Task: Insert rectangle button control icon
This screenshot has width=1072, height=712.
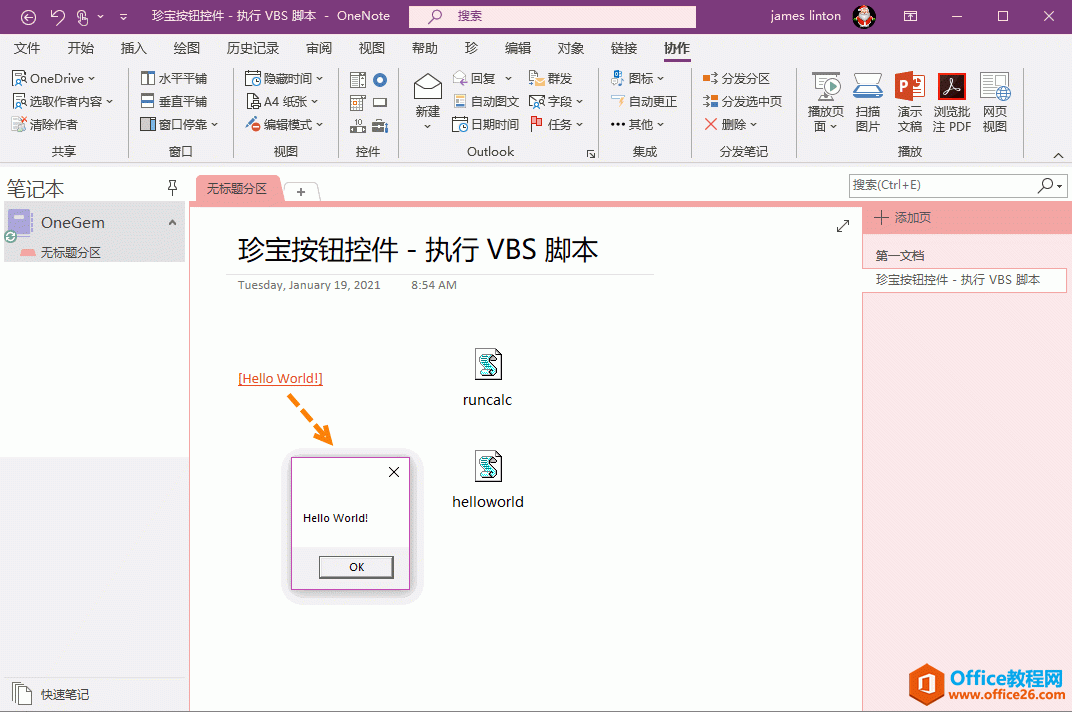Action: click(x=380, y=103)
